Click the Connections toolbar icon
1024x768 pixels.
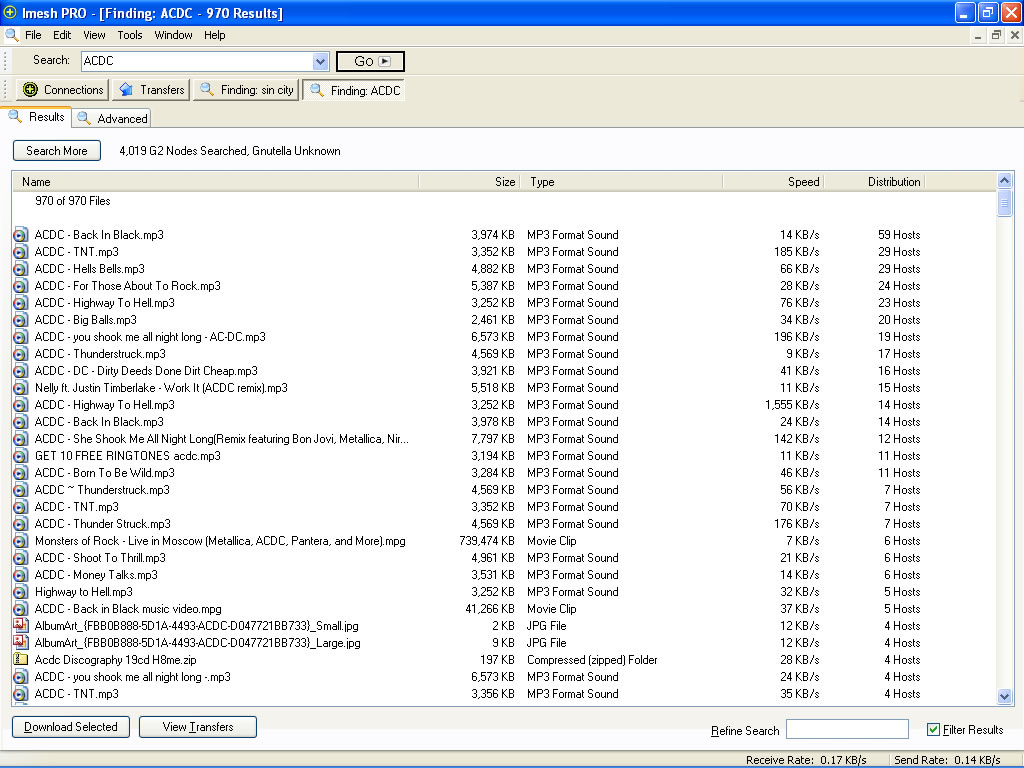coord(30,90)
